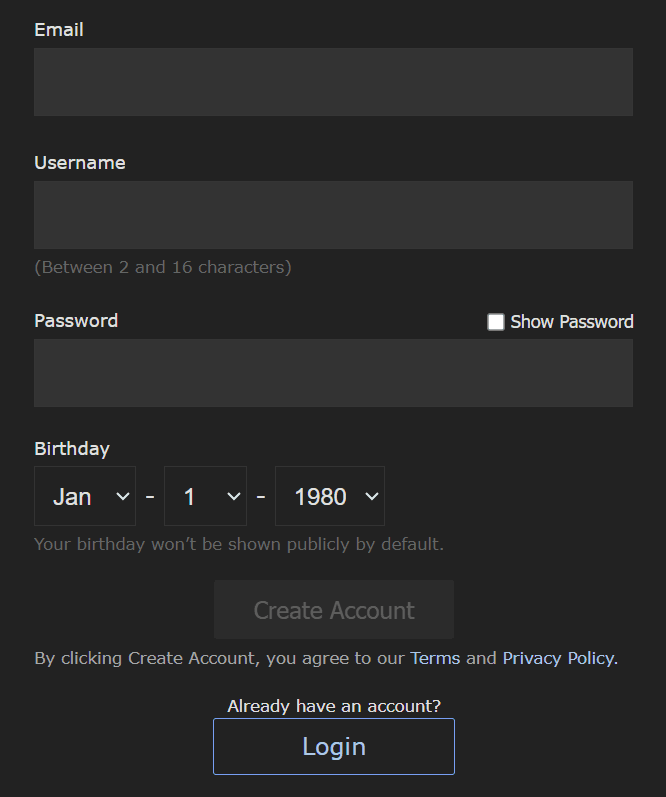Image resolution: width=666 pixels, height=797 pixels.
Task: Enable the Show Password checkbox
Action: (x=496, y=322)
